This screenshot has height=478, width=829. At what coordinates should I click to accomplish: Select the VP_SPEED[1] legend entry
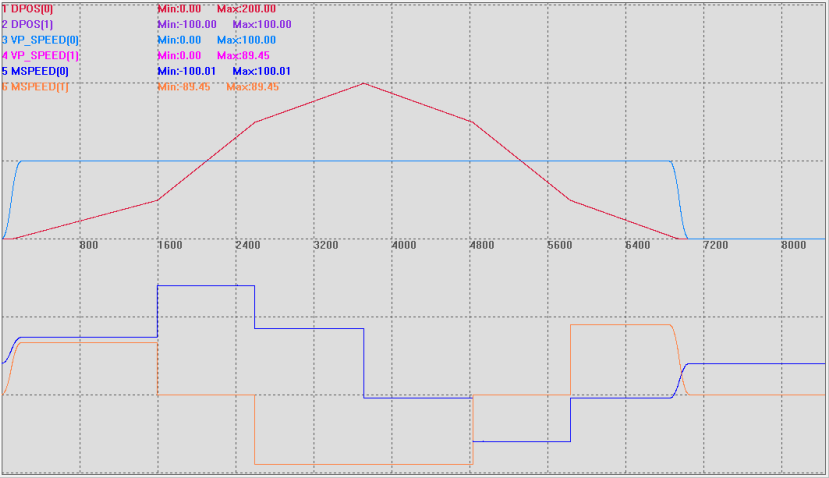coord(41,56)
